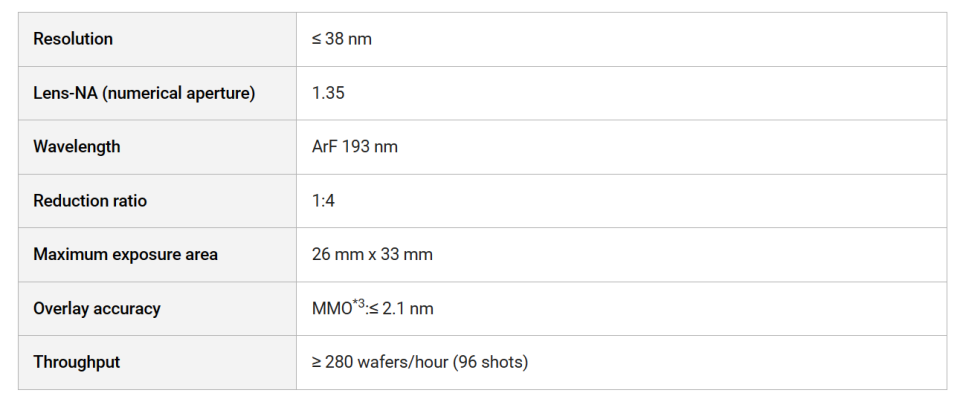Click the Overlay accuracy label
Image resolution: width=960 pixels, height=396 pixels.
(97, 308)
